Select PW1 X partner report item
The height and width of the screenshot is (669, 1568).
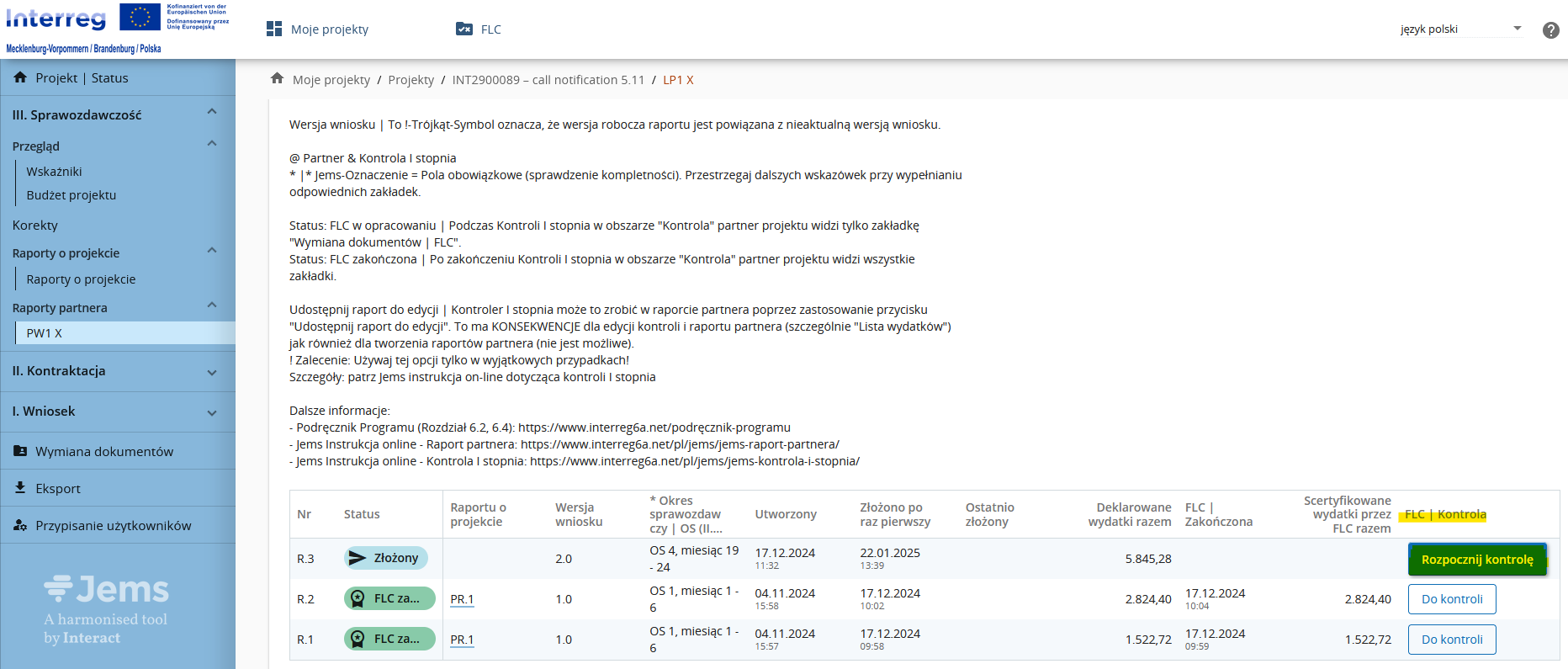click(x=45, y=333)
